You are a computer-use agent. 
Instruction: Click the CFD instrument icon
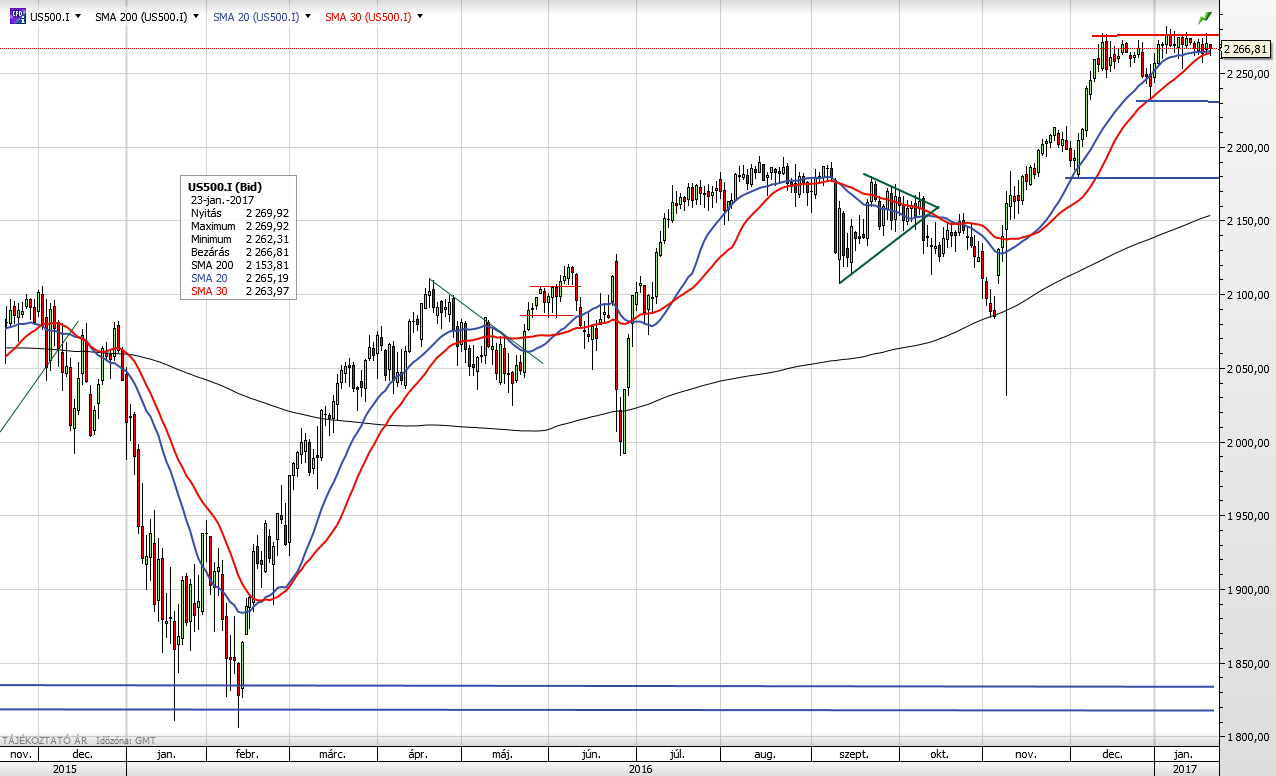tap(17, 16)
